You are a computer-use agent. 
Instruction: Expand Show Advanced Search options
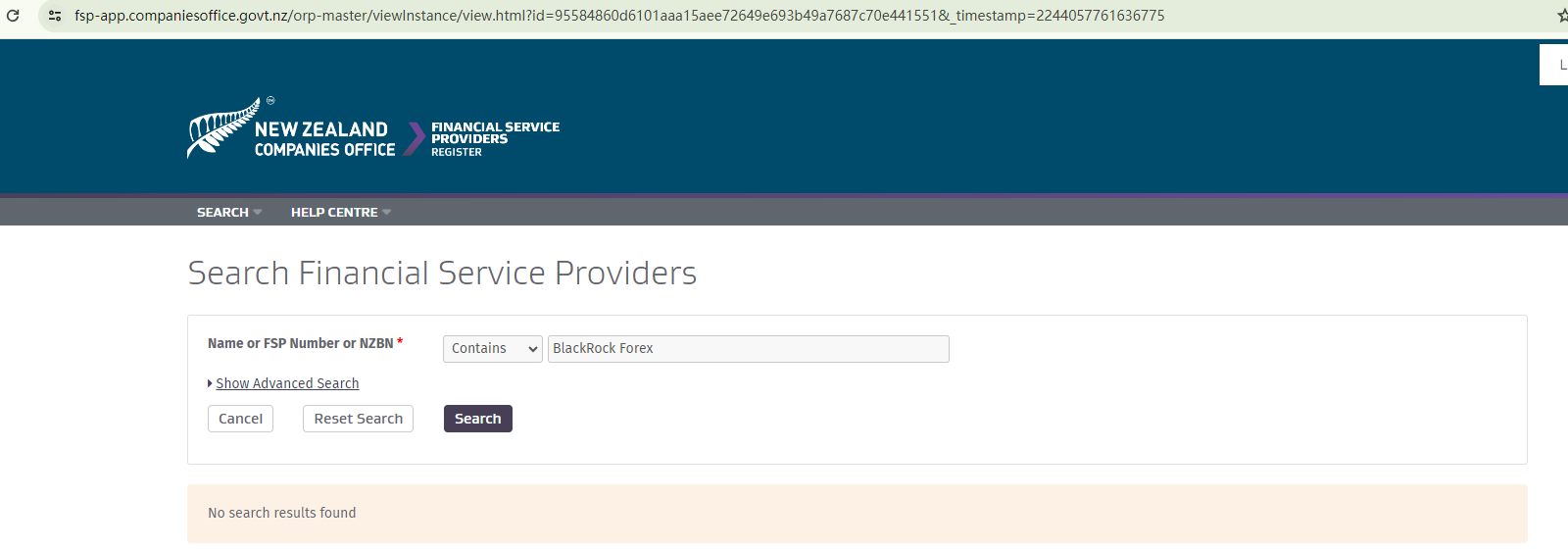(x=287, y=383)
